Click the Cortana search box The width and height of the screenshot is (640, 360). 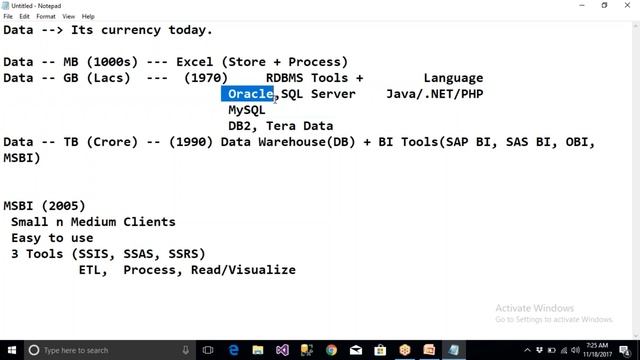[x=109, y=350]
